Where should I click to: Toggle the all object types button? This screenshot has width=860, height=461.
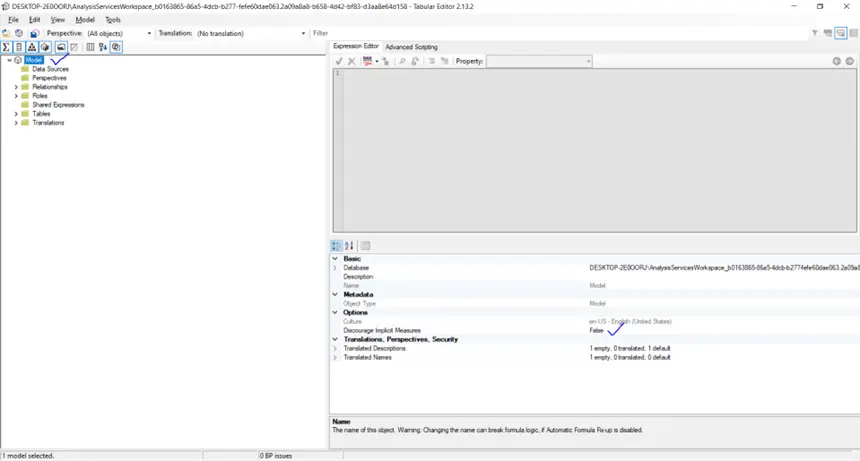[x=116, y=47]
